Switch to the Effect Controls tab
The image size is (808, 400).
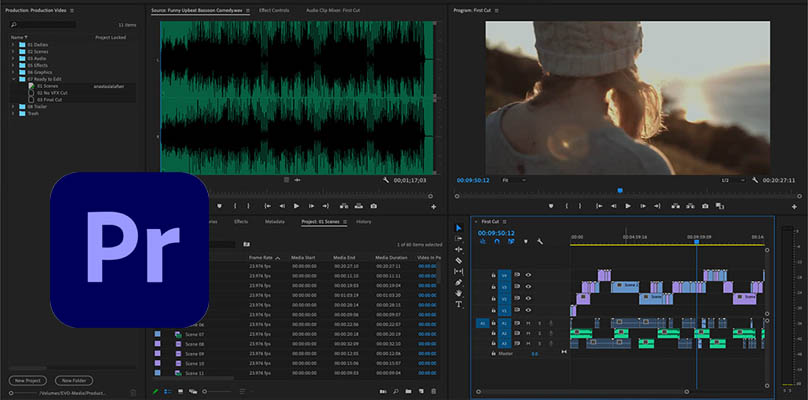pyautogui.click(x=274, y=10)
